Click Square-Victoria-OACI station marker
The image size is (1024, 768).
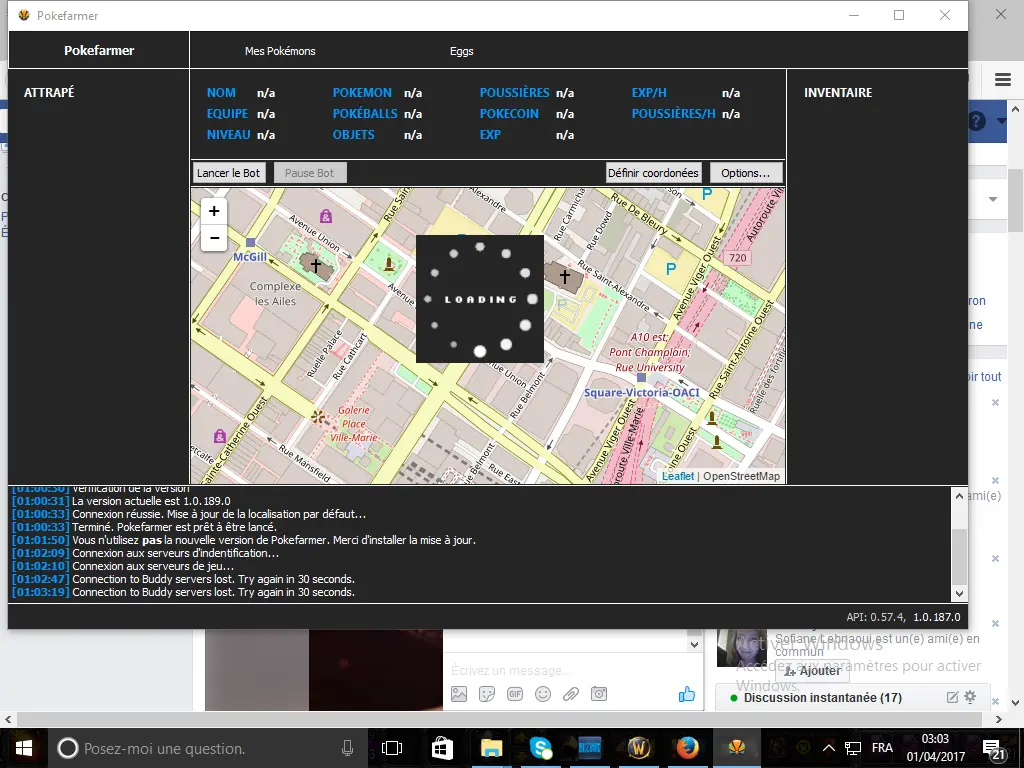641,377
